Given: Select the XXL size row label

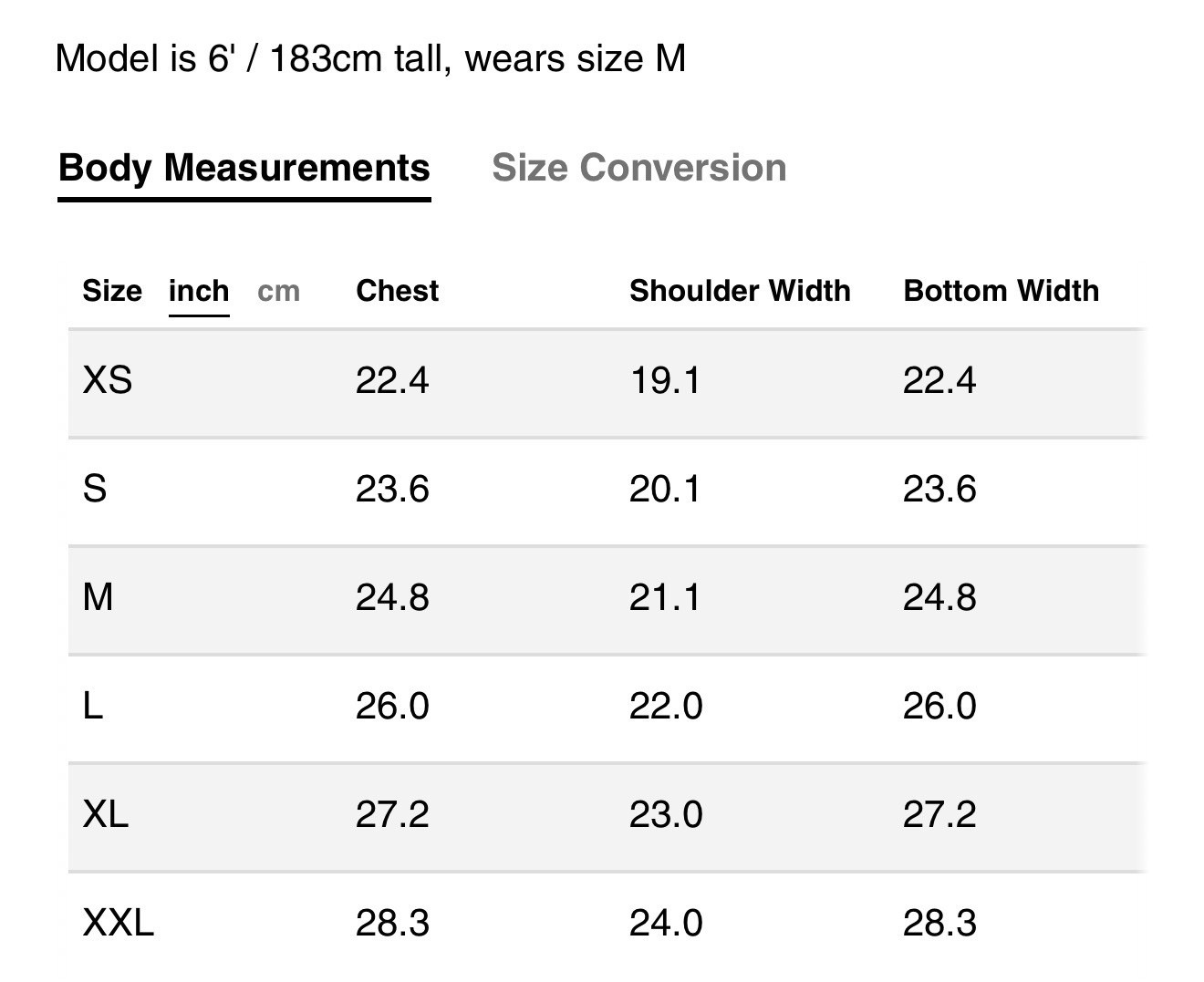Looking at the screenshot, I should point(119,923).
